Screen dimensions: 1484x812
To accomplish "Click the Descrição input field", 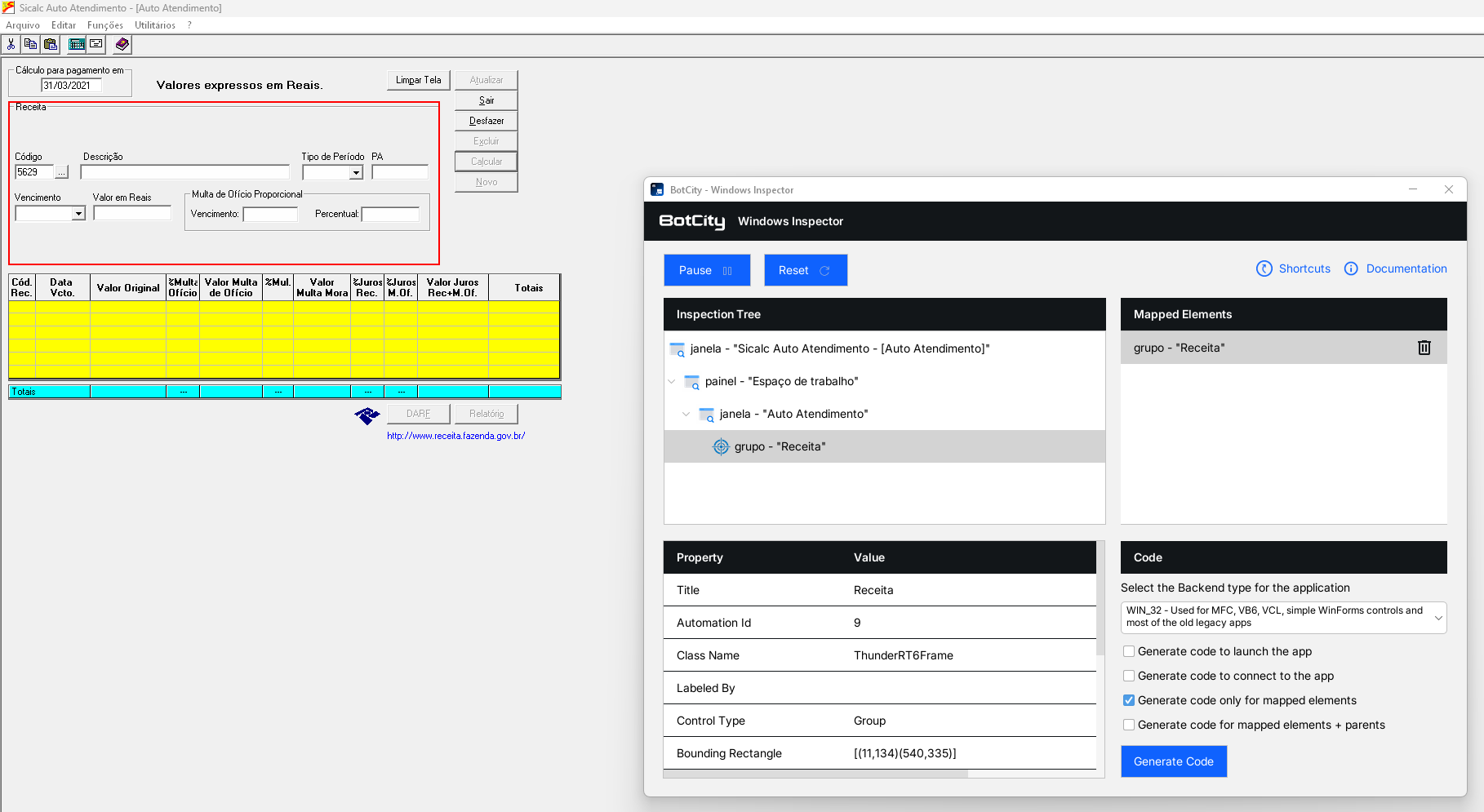I will click(x=184, y=172).
